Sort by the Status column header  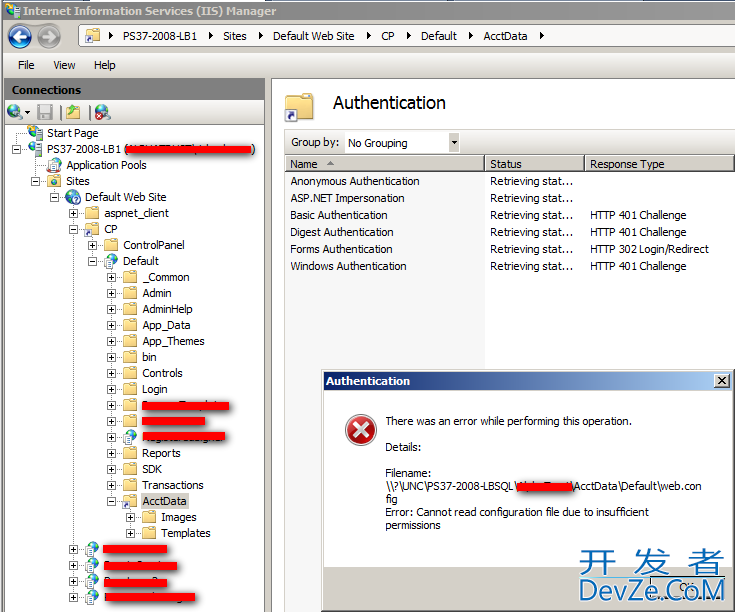click(534, 164)
